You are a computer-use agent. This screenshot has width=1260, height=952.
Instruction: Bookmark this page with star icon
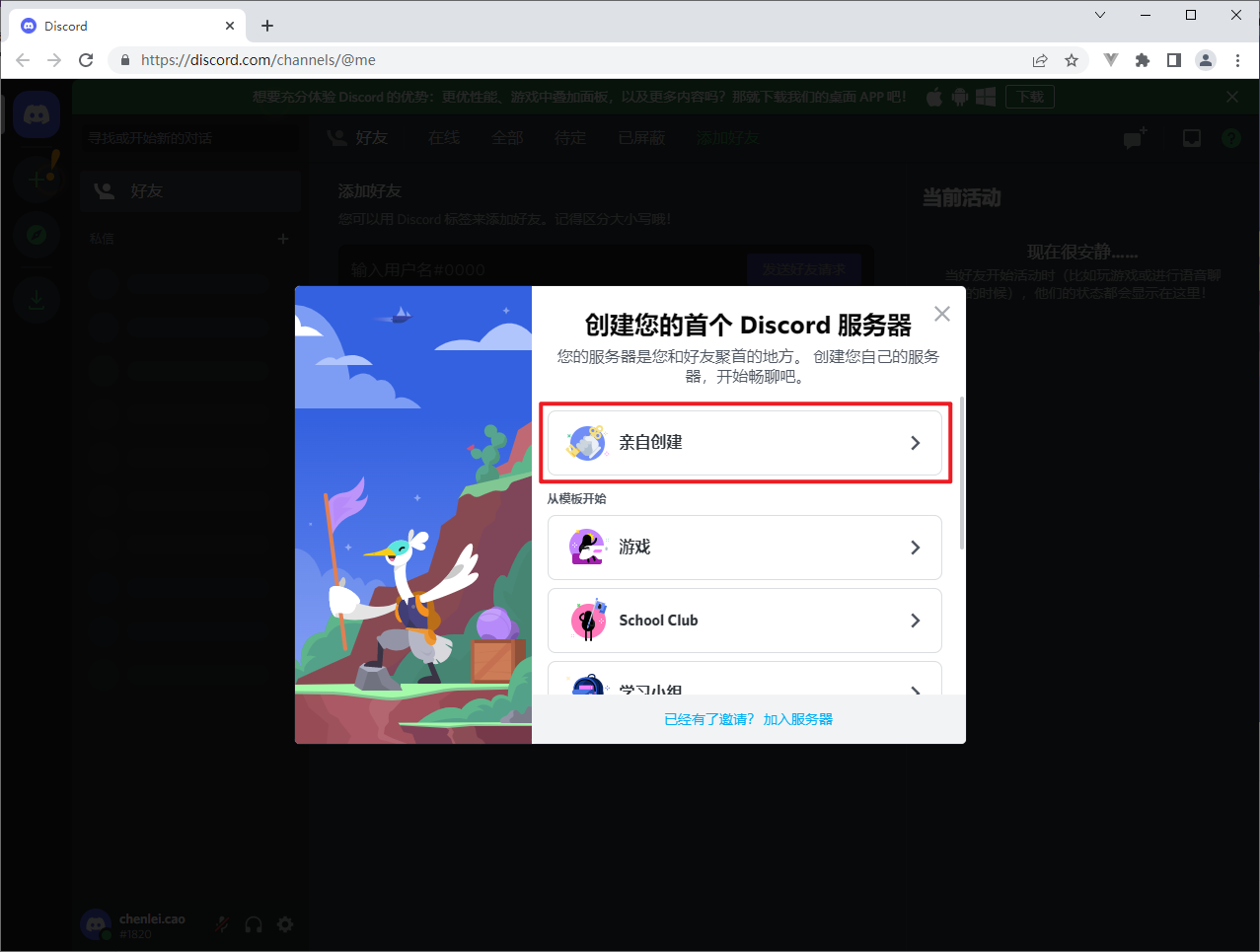1072,60
